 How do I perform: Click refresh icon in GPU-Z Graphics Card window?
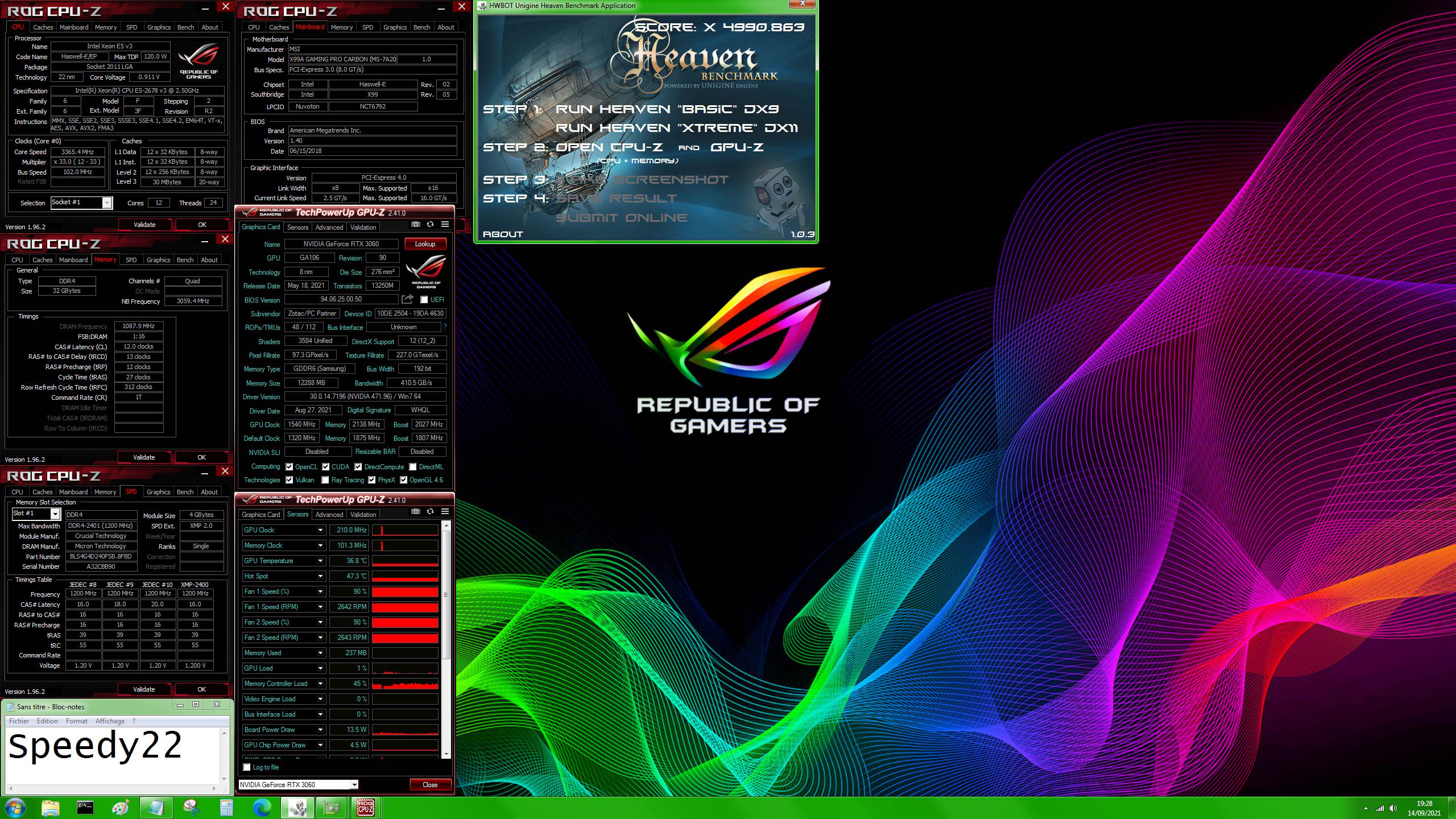click(x=430, y=225)
